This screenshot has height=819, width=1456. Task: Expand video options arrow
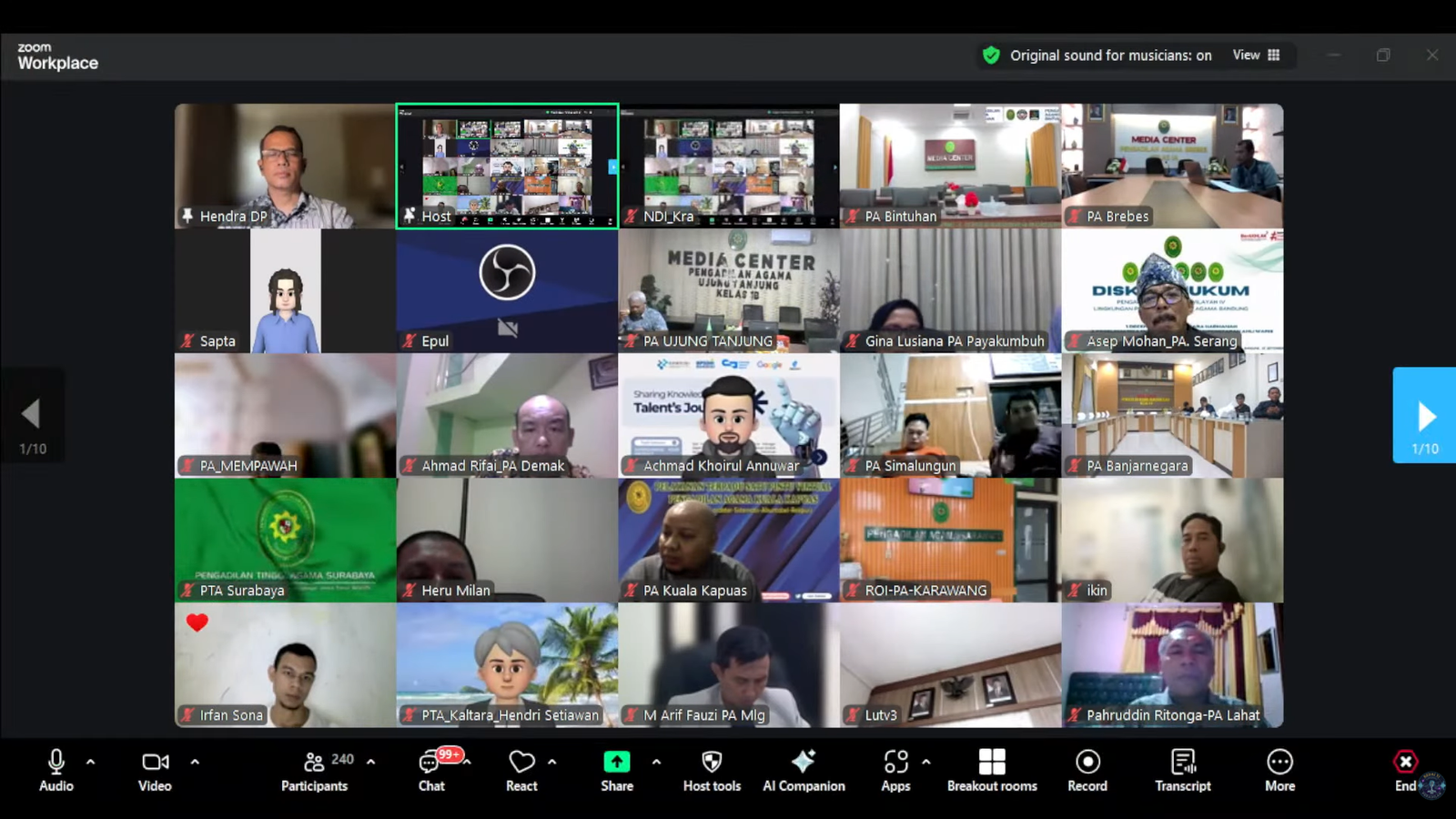click(x=195, y=762)
